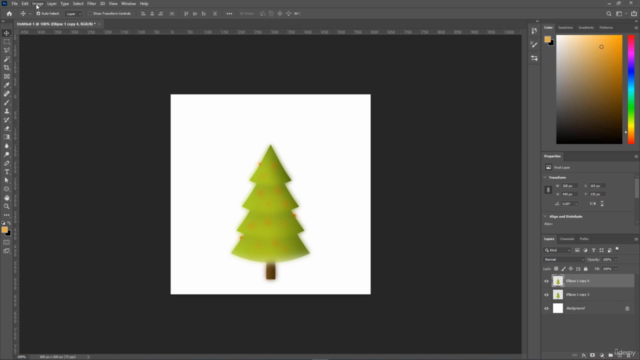Select the Ellipse shape tool
Screen dimensions: 640x360
click(7, 189)
